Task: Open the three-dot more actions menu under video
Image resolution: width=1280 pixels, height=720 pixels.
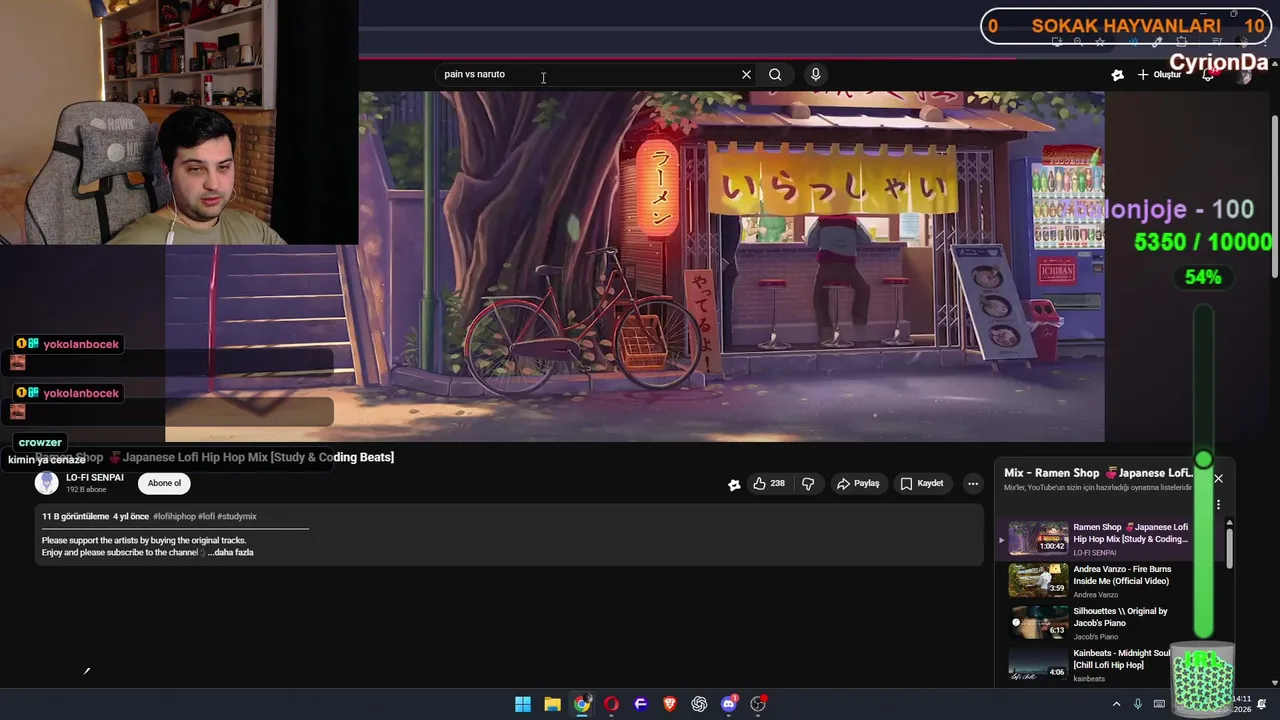Action: (x=972, y=484)
